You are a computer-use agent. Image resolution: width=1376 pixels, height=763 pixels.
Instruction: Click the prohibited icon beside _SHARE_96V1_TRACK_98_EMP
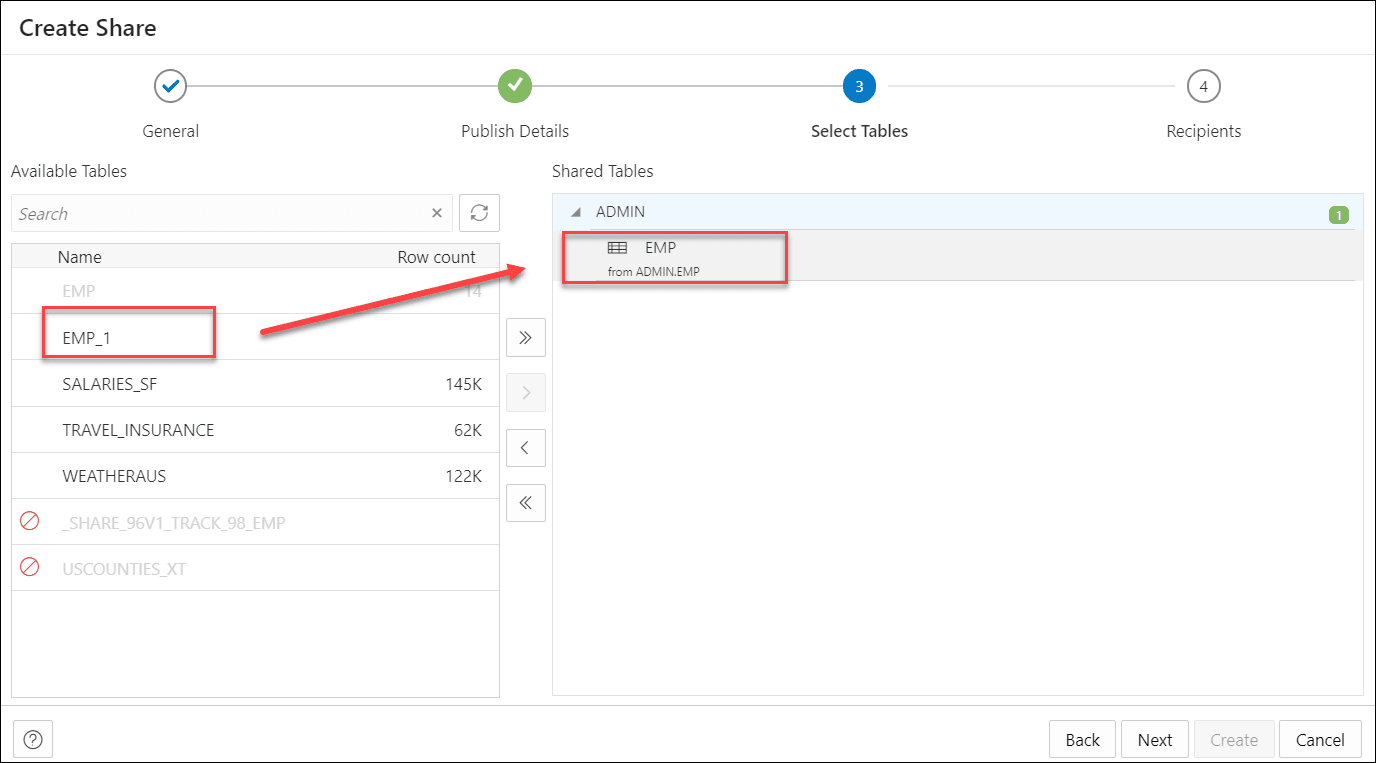(29, 520)
